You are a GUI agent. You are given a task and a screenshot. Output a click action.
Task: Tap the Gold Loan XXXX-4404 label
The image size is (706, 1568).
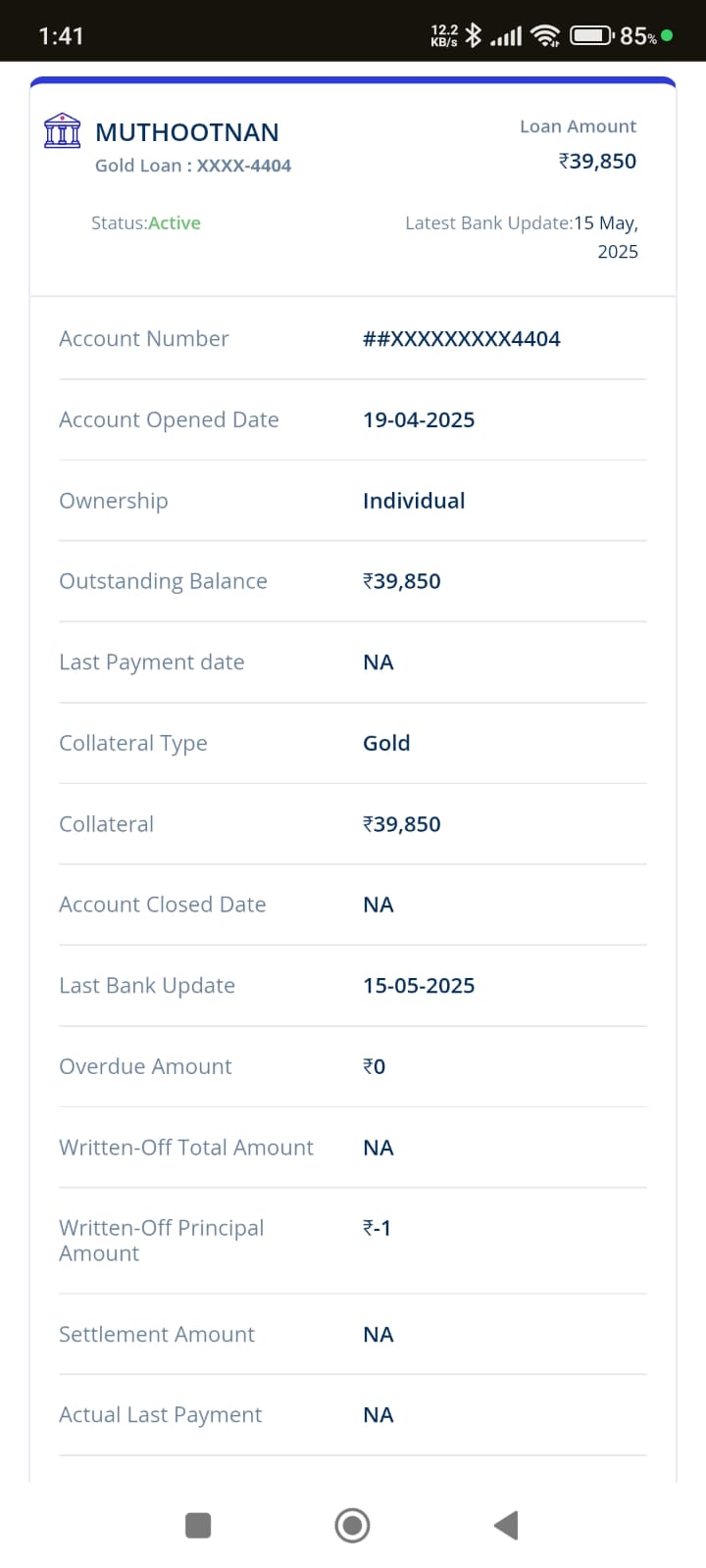click(193, 166)
